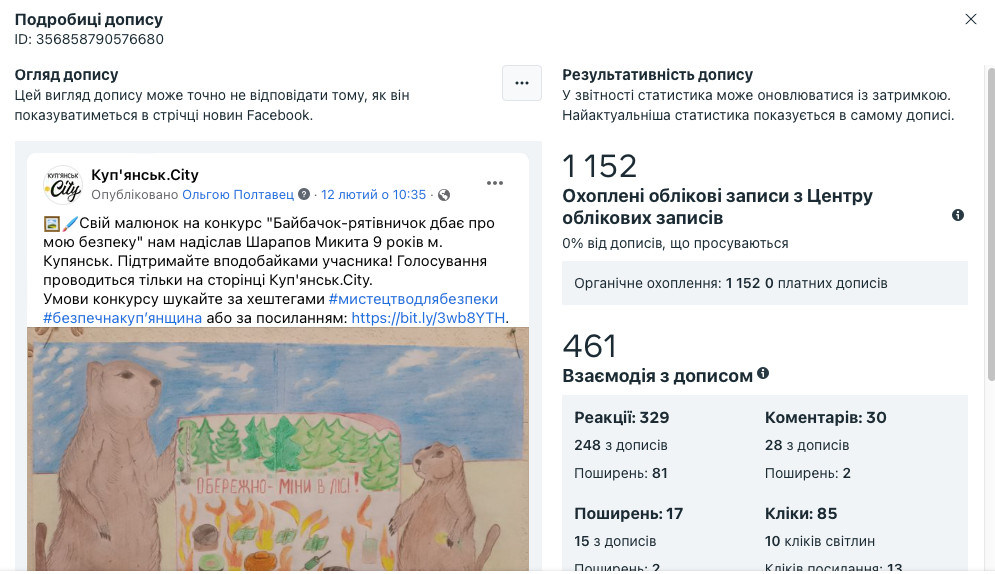Viewport: 995px width, 574px height.
Task: Click info icon next to Взаємодія з дописом
Action: coord(763,374)
